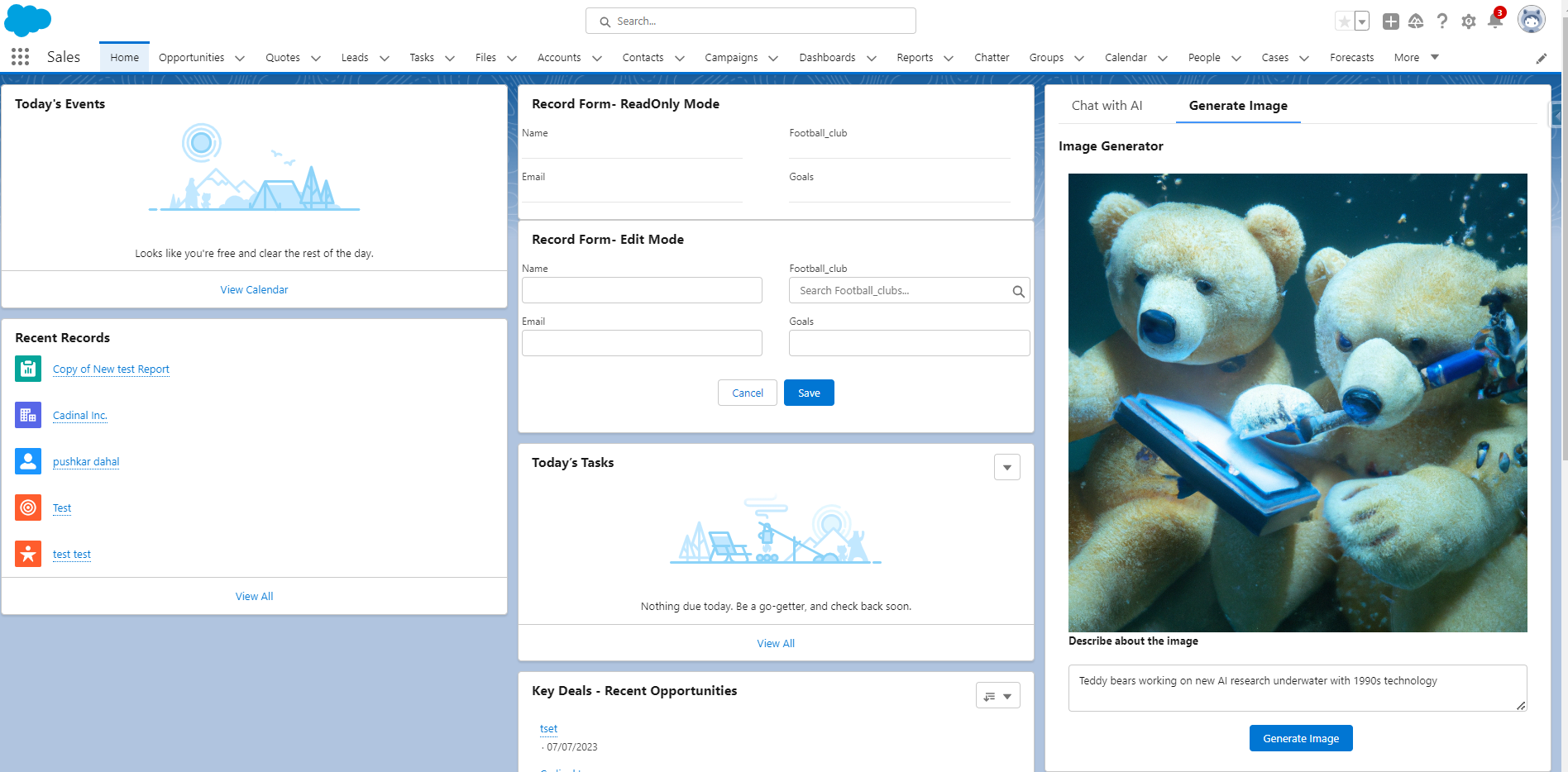Image resolution: width=1568 pixels, height=772 pixels.
Task: Click the report icon beside Copy of New test Report
Action: click(27, 369)
